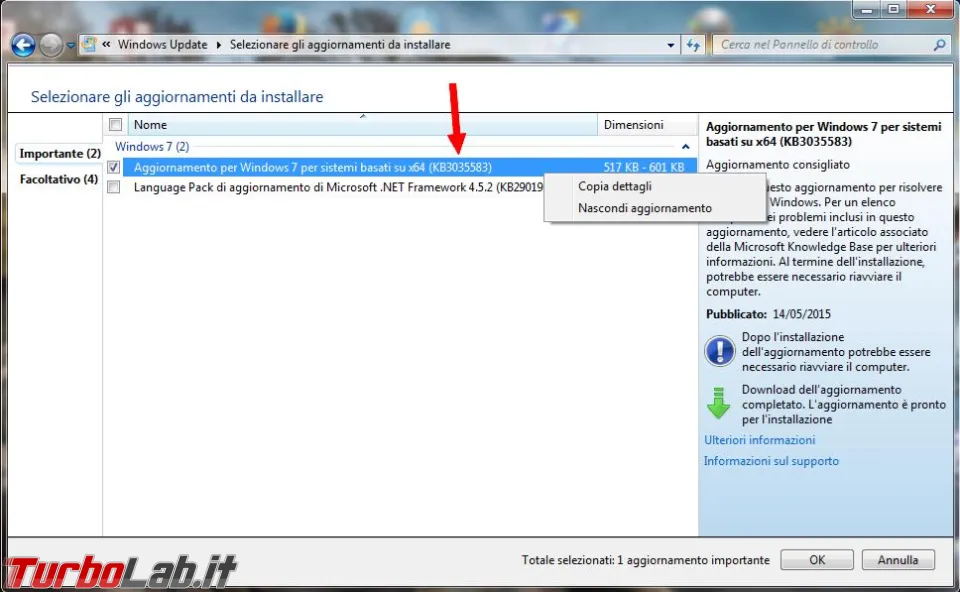Image resolution: width=960 pixels, height=592 pixels.
Task: Choose 'Copia dettagli' from the context menu
Action: point(655,187)
